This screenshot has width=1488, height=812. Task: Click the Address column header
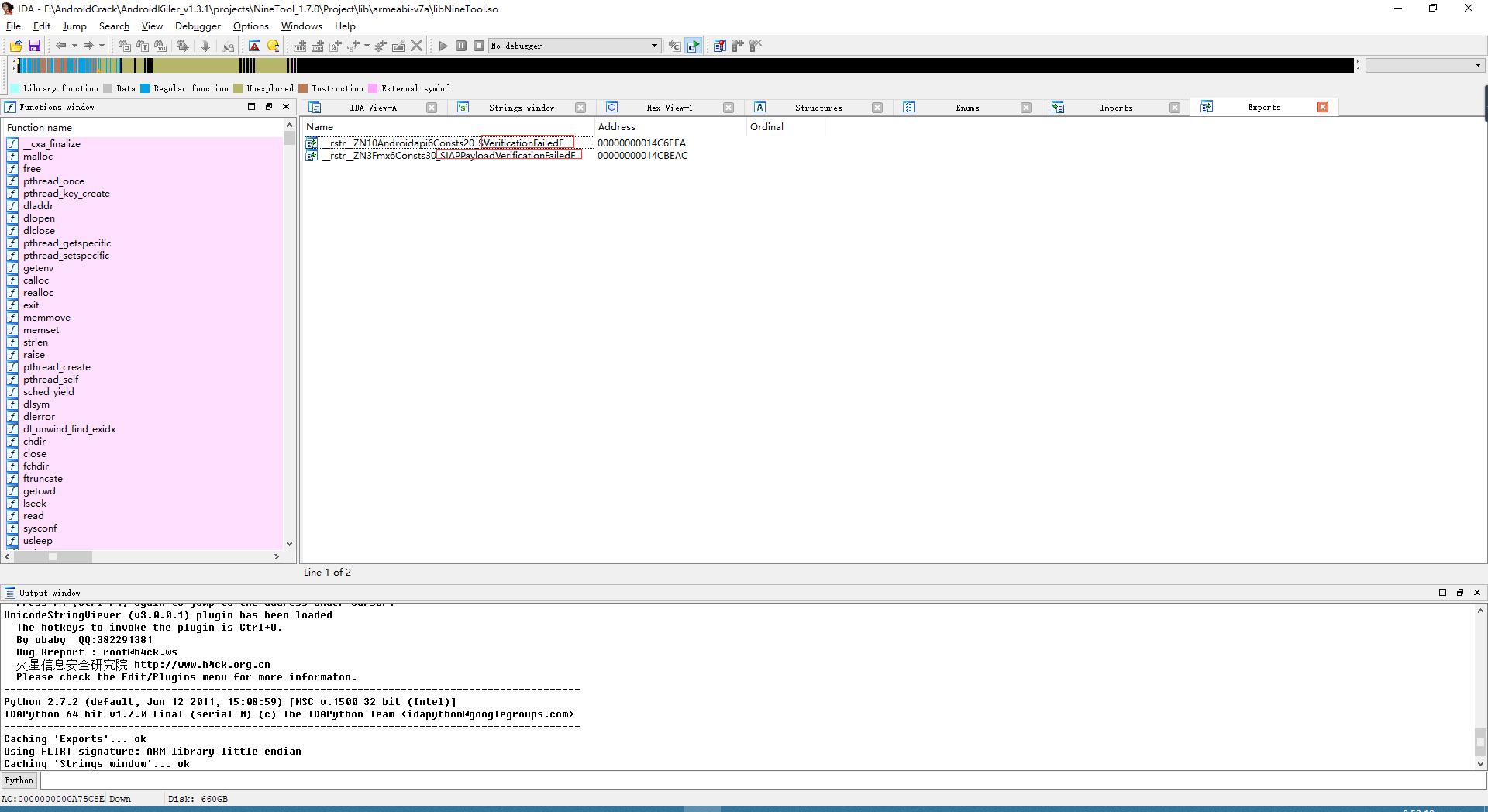[617, 127]
